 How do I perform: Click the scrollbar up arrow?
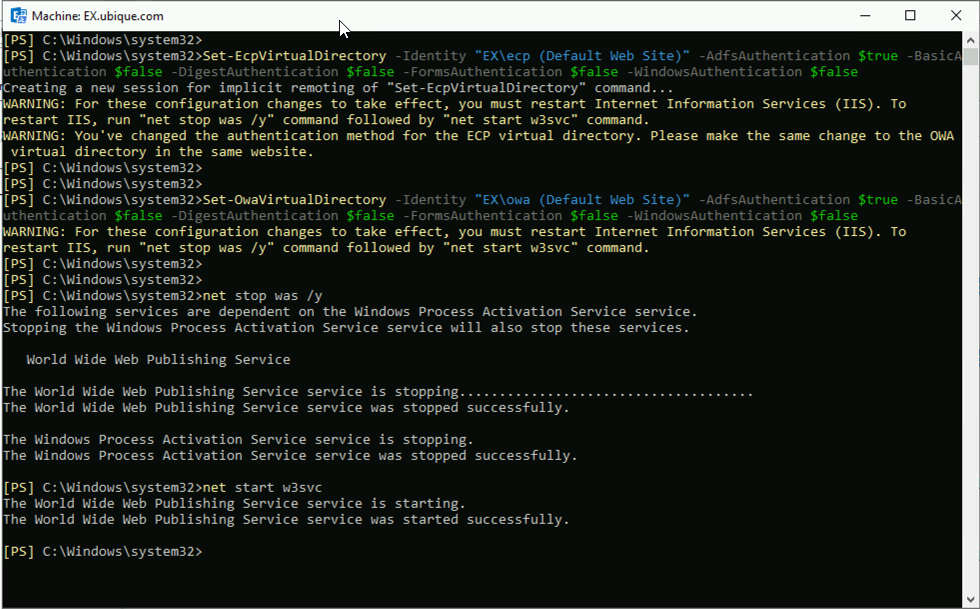[970, 39]
